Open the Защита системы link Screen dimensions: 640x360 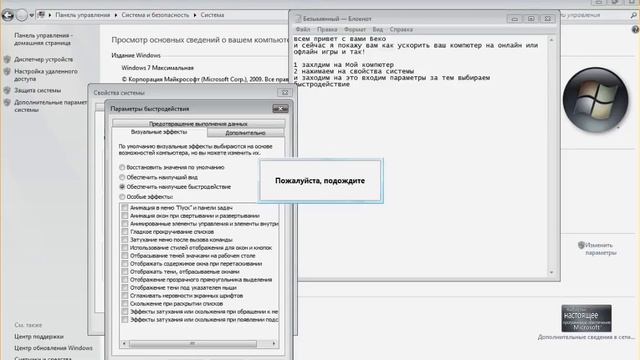tap(38, 90)
